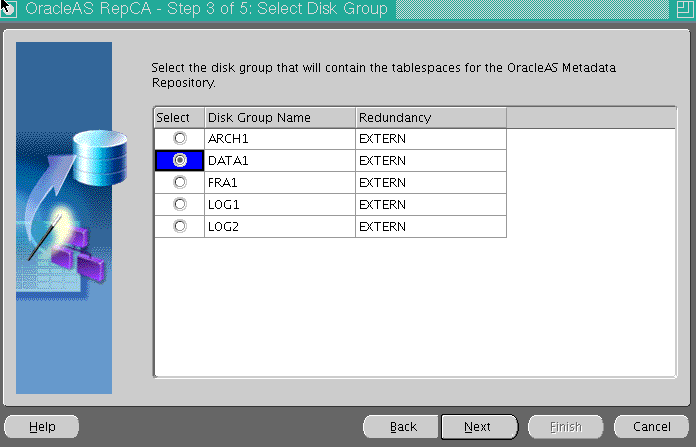This screenshot has width=696, height=447.
Task: Click the window menu icon in title bar
Action: (x=8, y=9)
